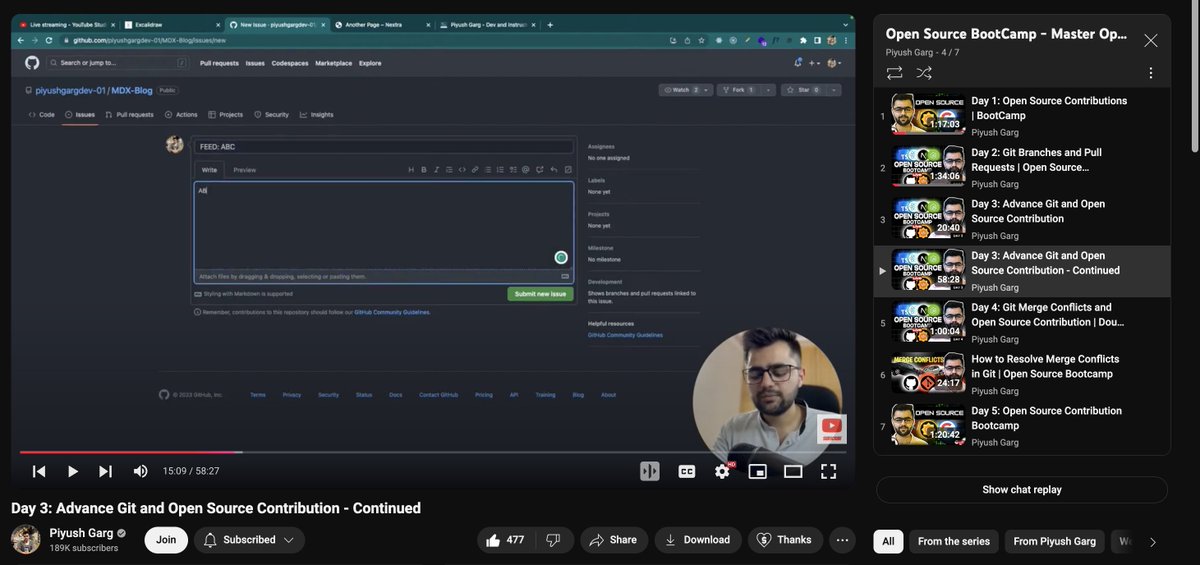
Task: Toggle closed captions
Action: click(x=686, y=471)
